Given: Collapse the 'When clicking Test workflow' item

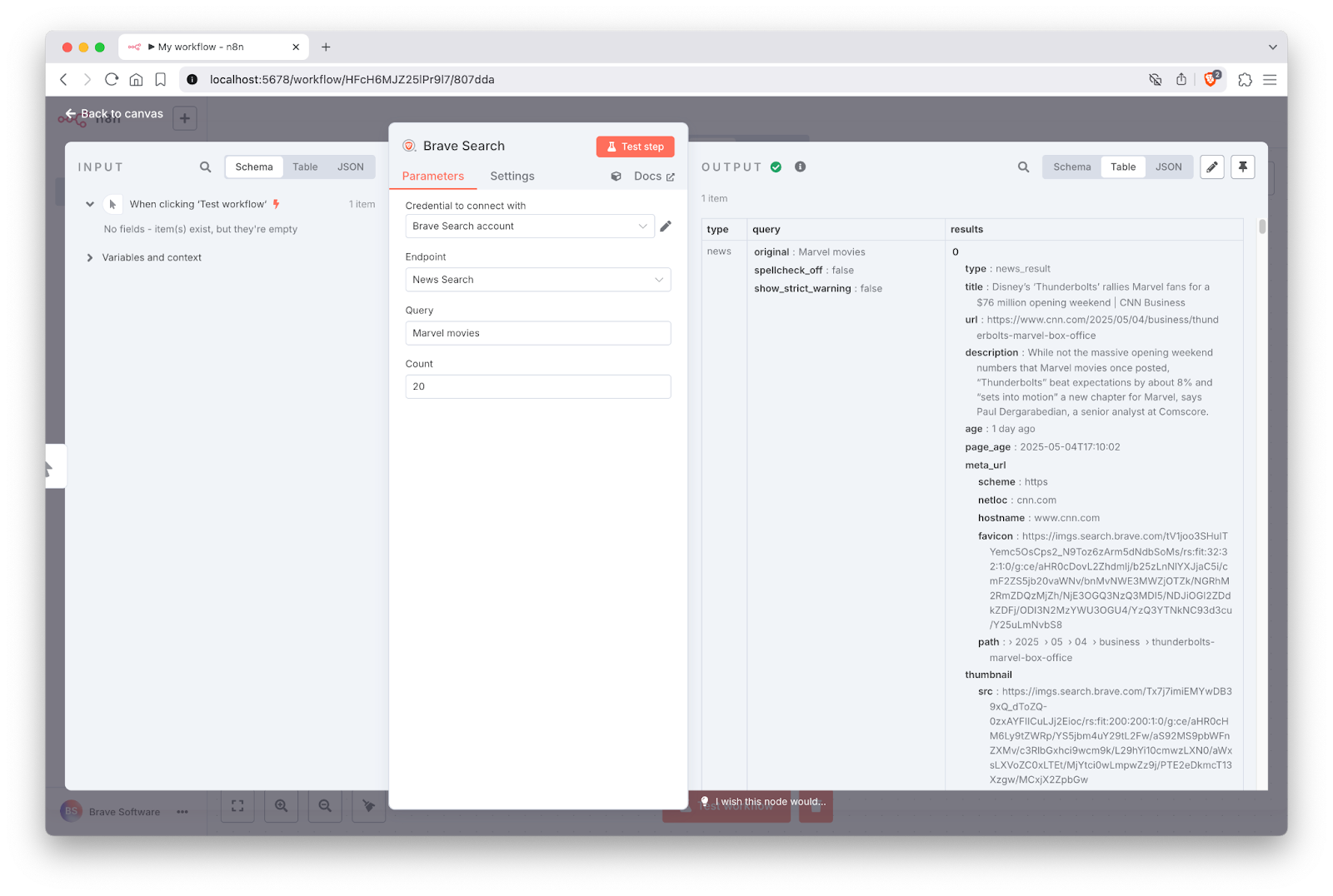Looking at the screenshot, I should tap(90, 204).
